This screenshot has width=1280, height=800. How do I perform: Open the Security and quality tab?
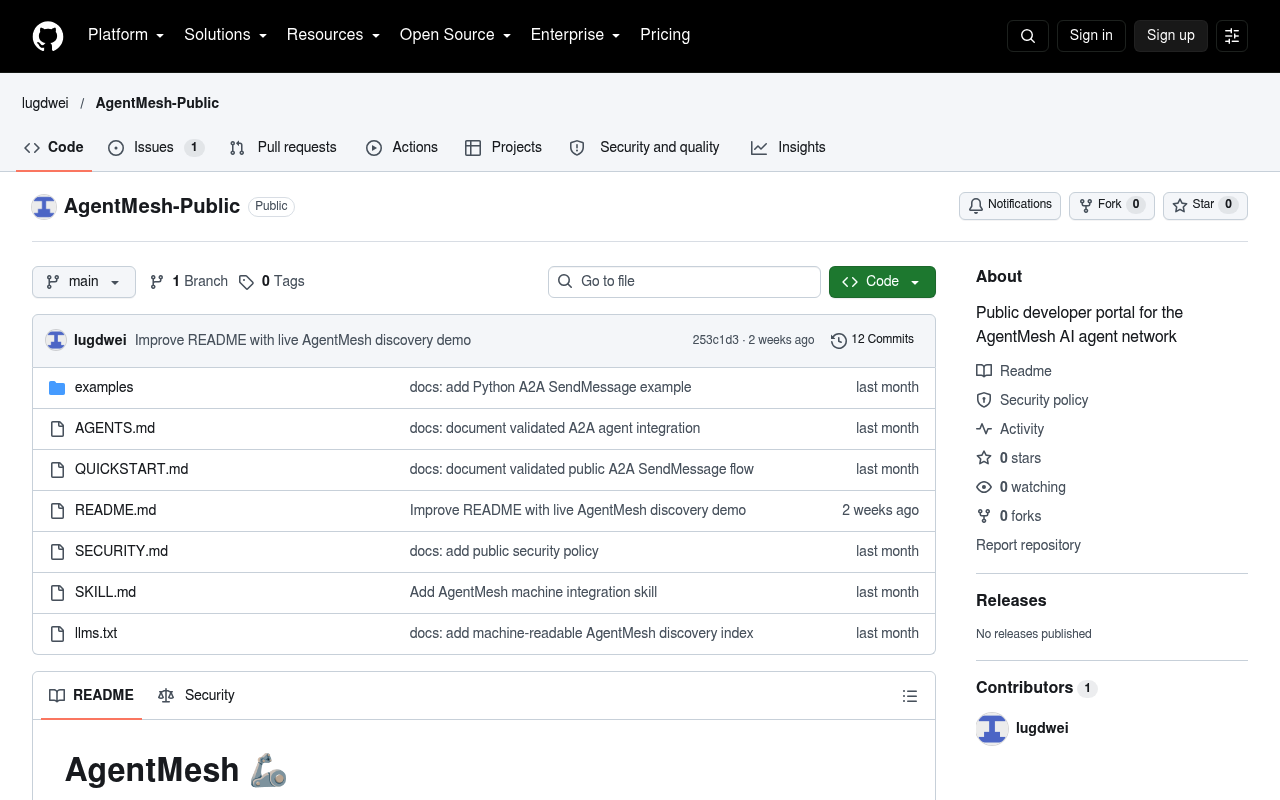(644, 147)
